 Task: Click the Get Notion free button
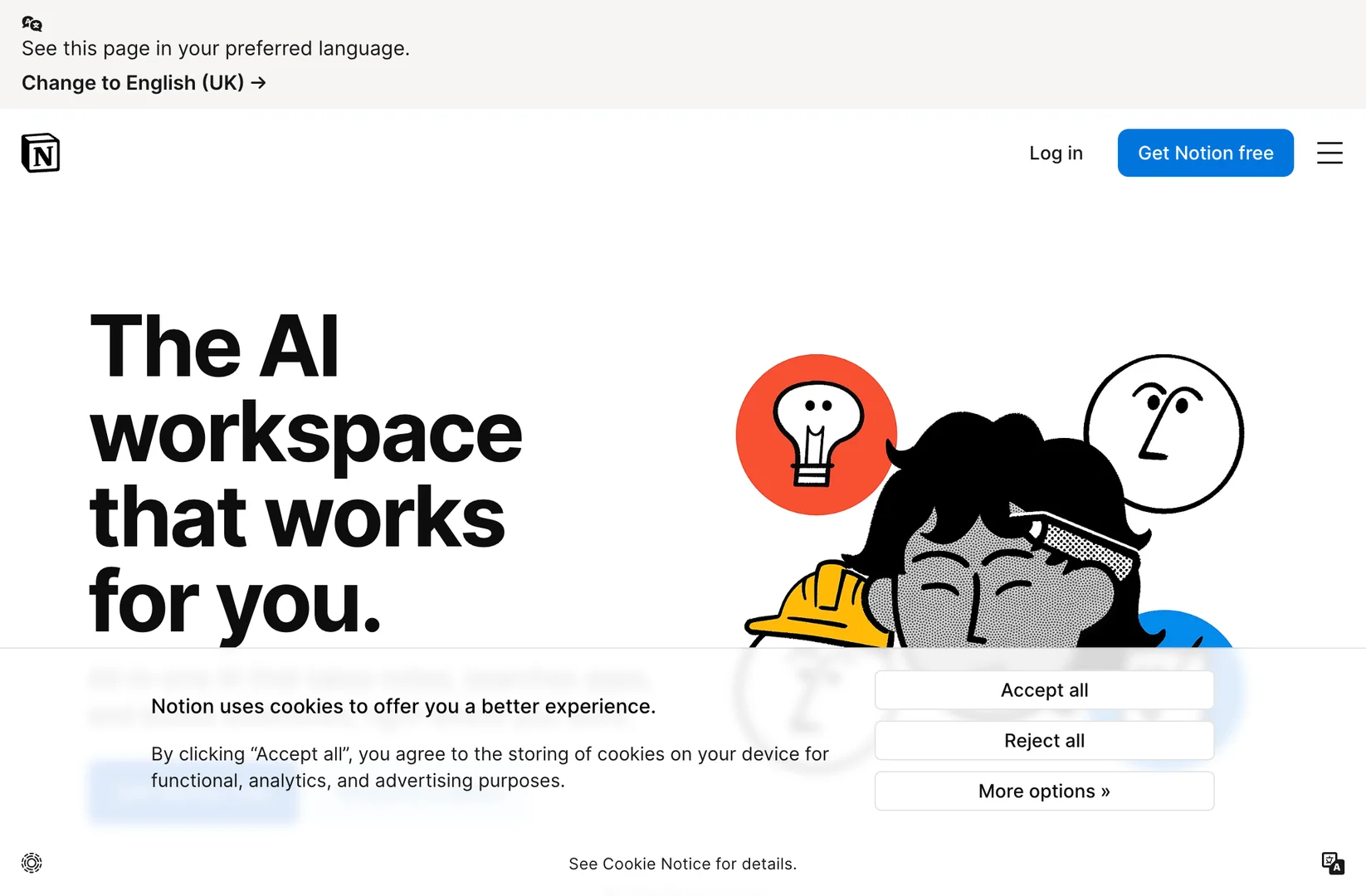click(x=1205, y=153)
